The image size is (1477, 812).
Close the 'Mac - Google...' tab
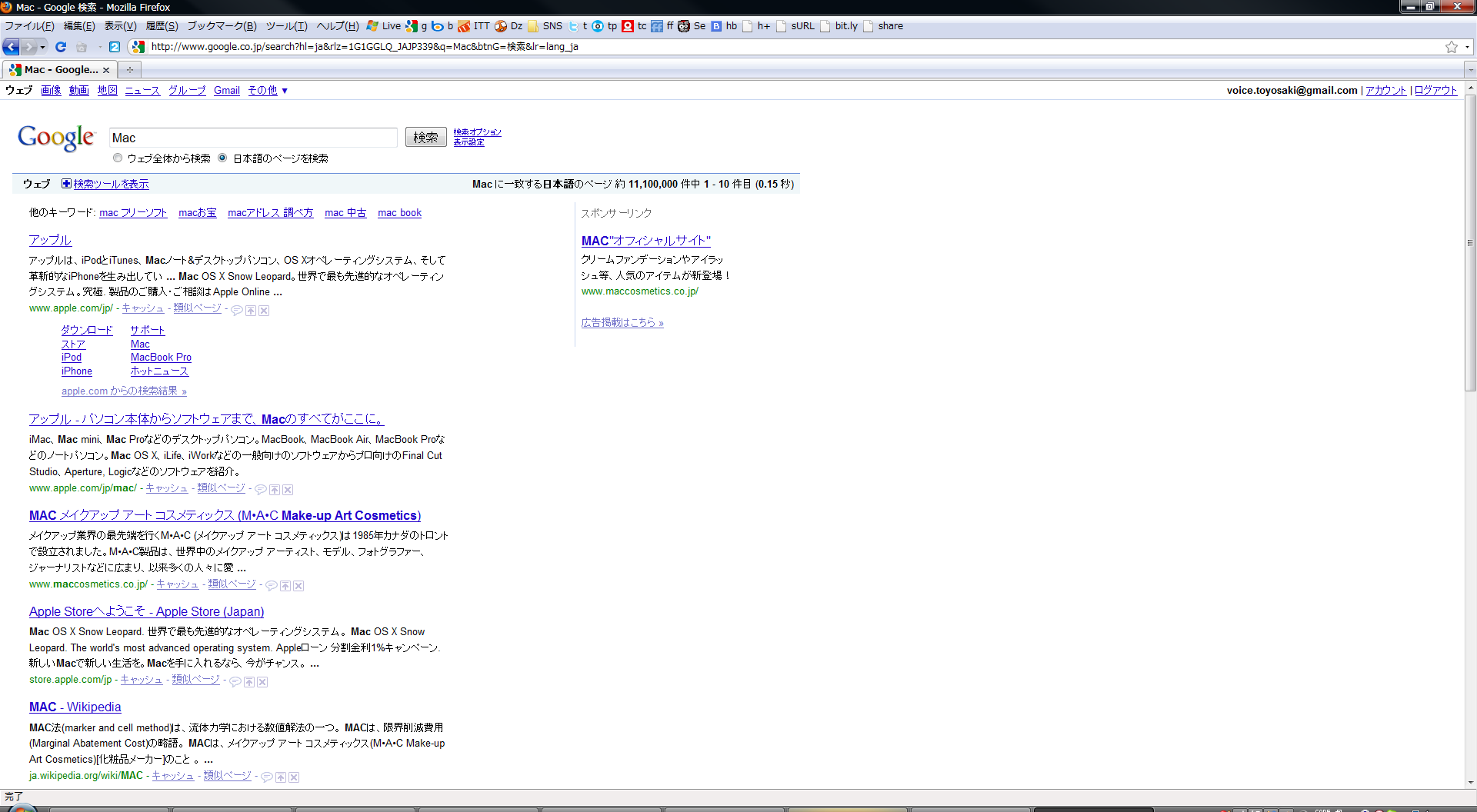(x=106, y=70)
